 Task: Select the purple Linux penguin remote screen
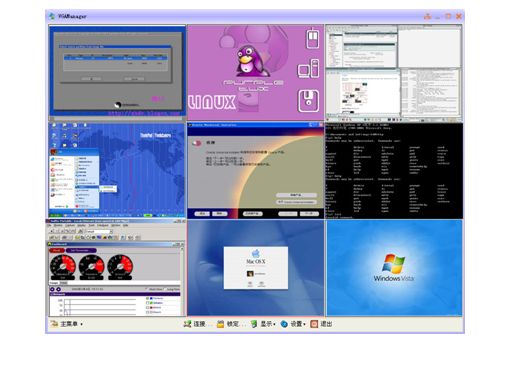tap(255, 72)
